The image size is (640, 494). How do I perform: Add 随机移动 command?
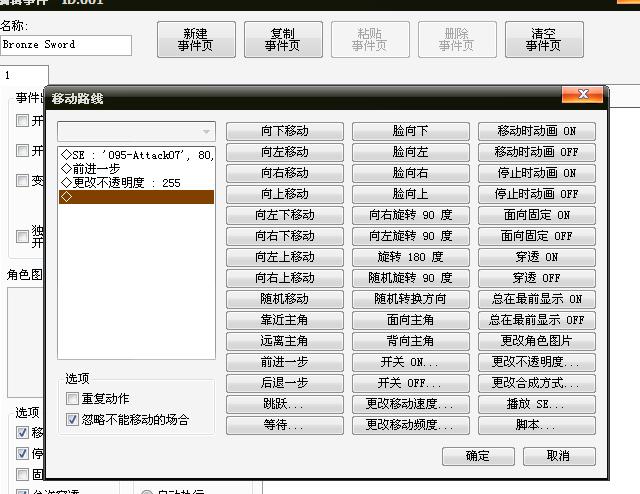coord(284,299)
